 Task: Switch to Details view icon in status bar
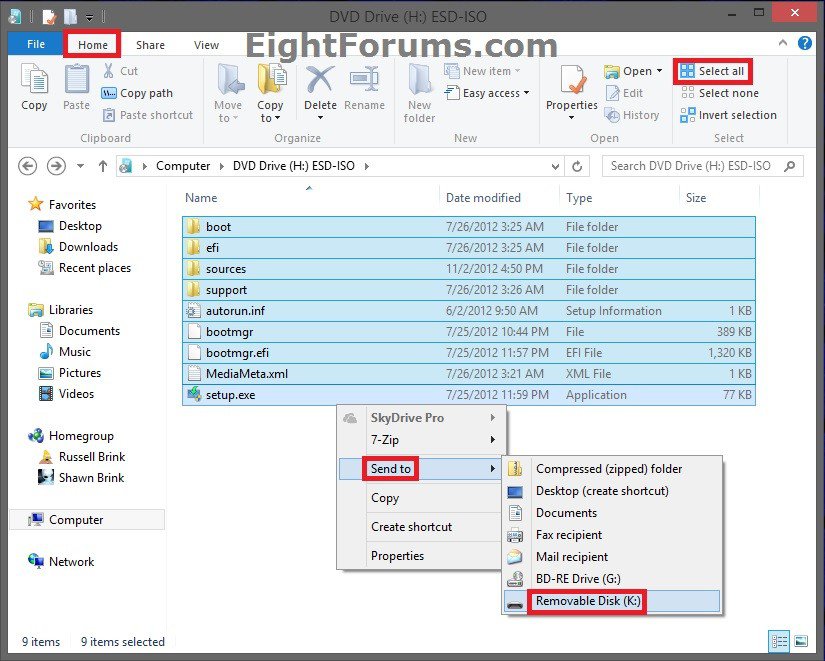(779, 642)
